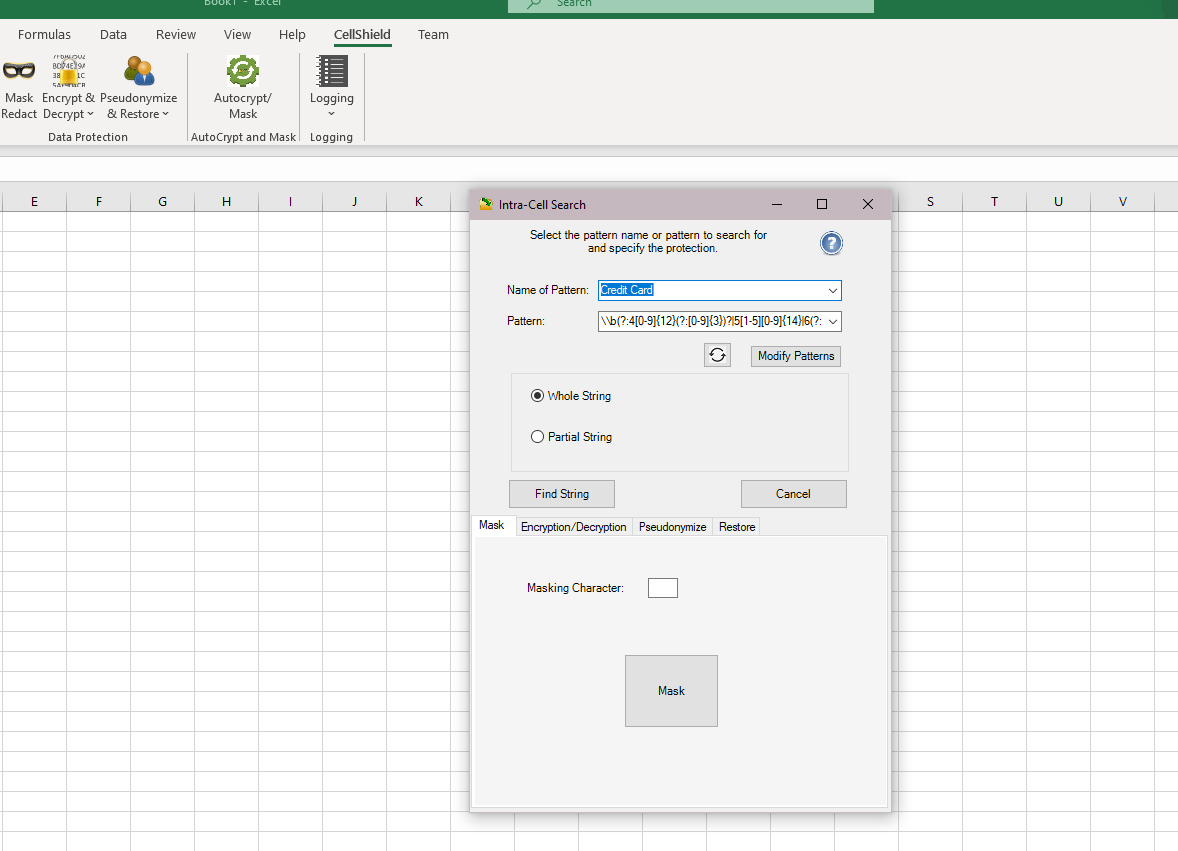The image size is (1178, 851).
Task: Launch the Autocrypt/Mask ribbon tool
Action: (x=243, y=88)
